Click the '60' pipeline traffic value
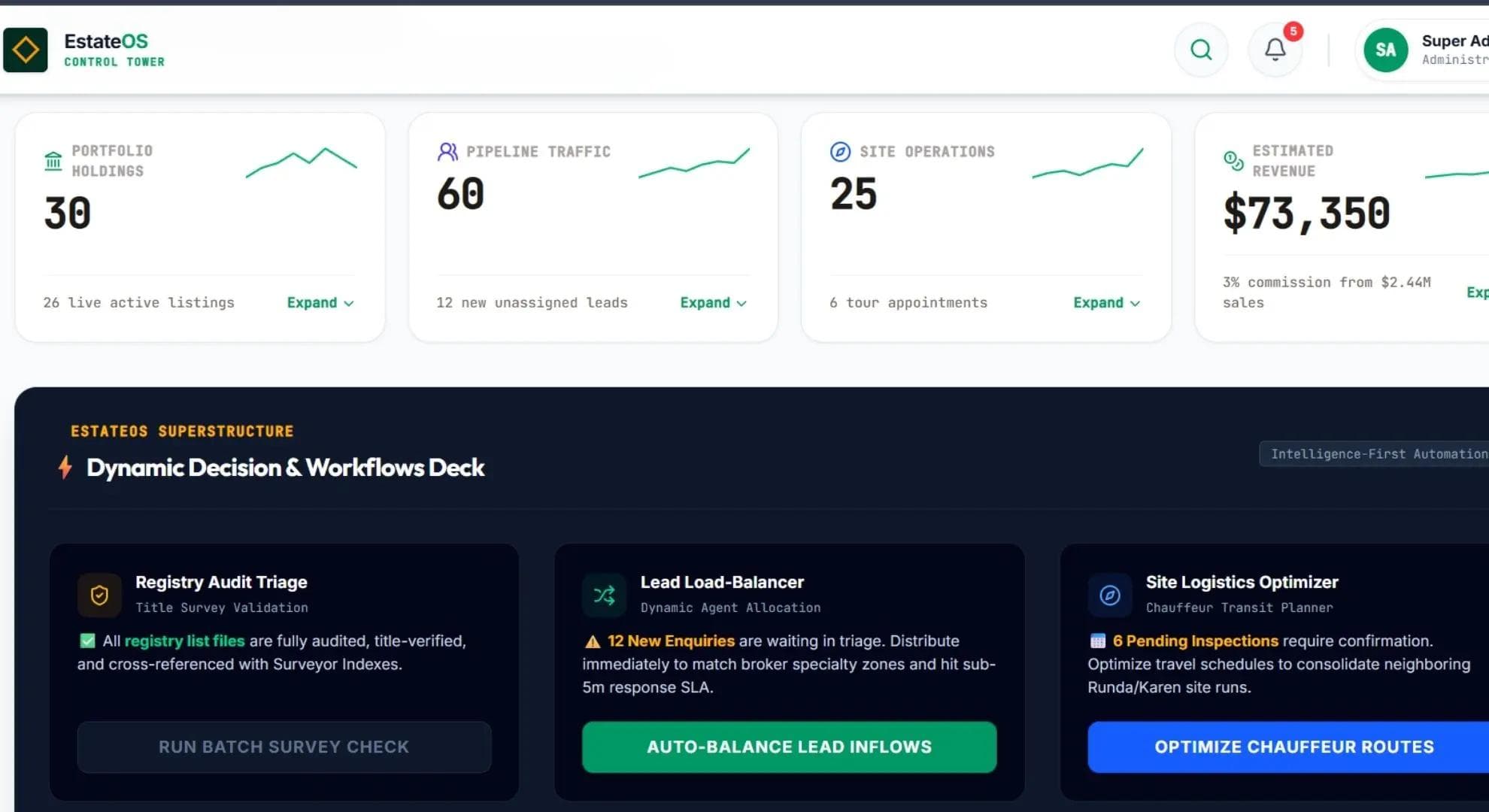The image size is (1489, 812). click(x=460, y=194)
